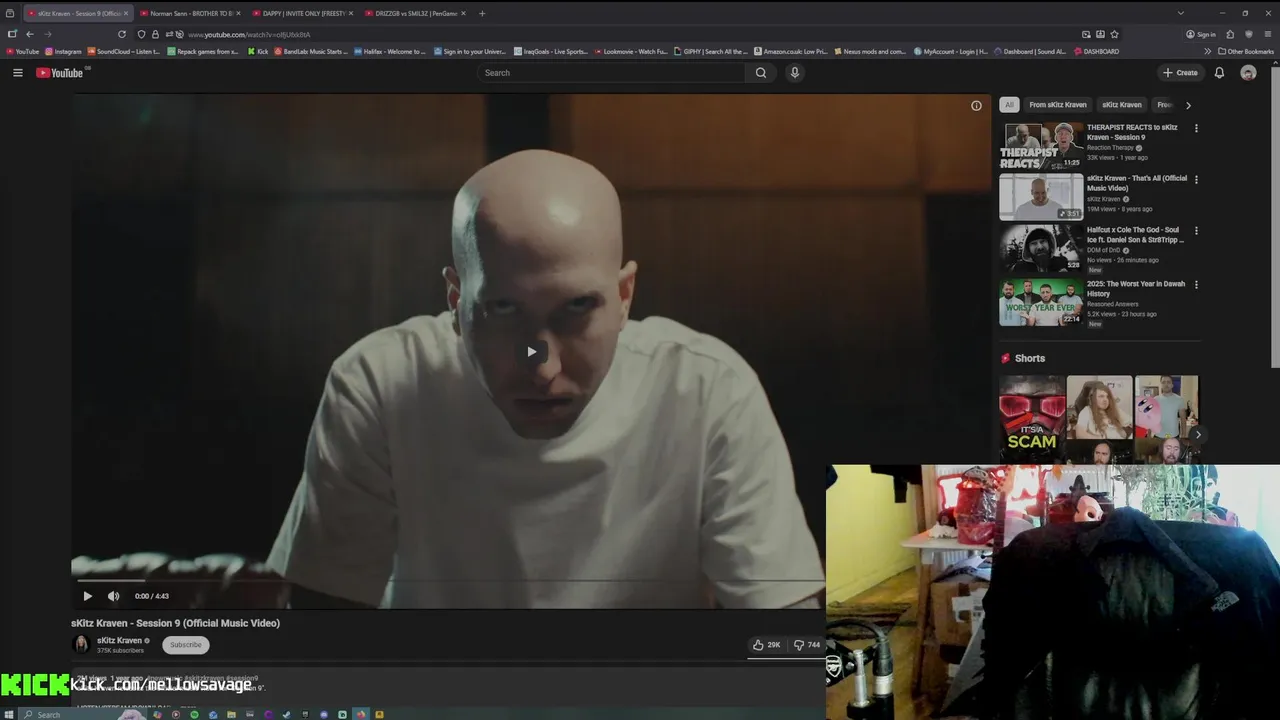This screenshot has width=1280, height=720.
Task: Open Instagram bookmark
Action: click(x=63, y=51)
